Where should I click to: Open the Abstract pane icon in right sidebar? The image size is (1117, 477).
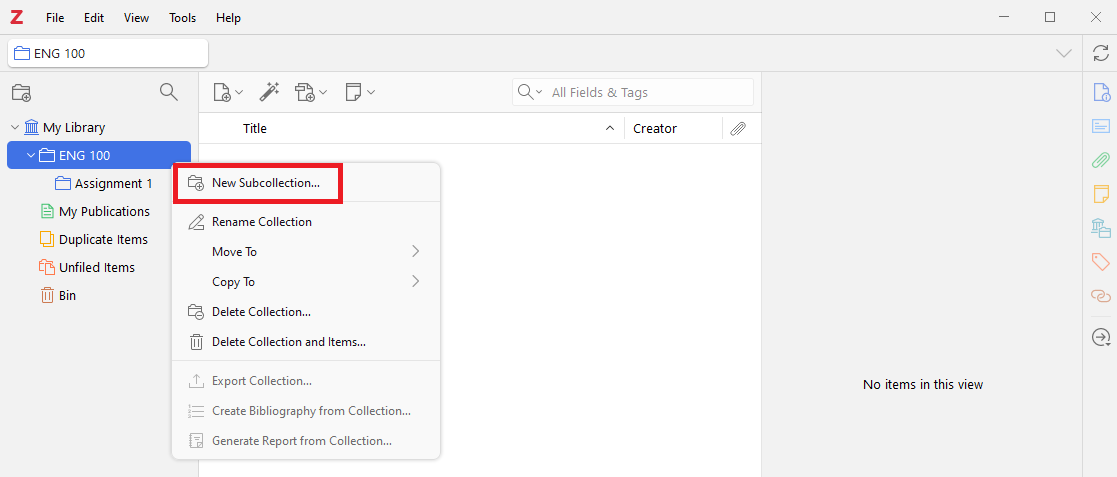1100,126
